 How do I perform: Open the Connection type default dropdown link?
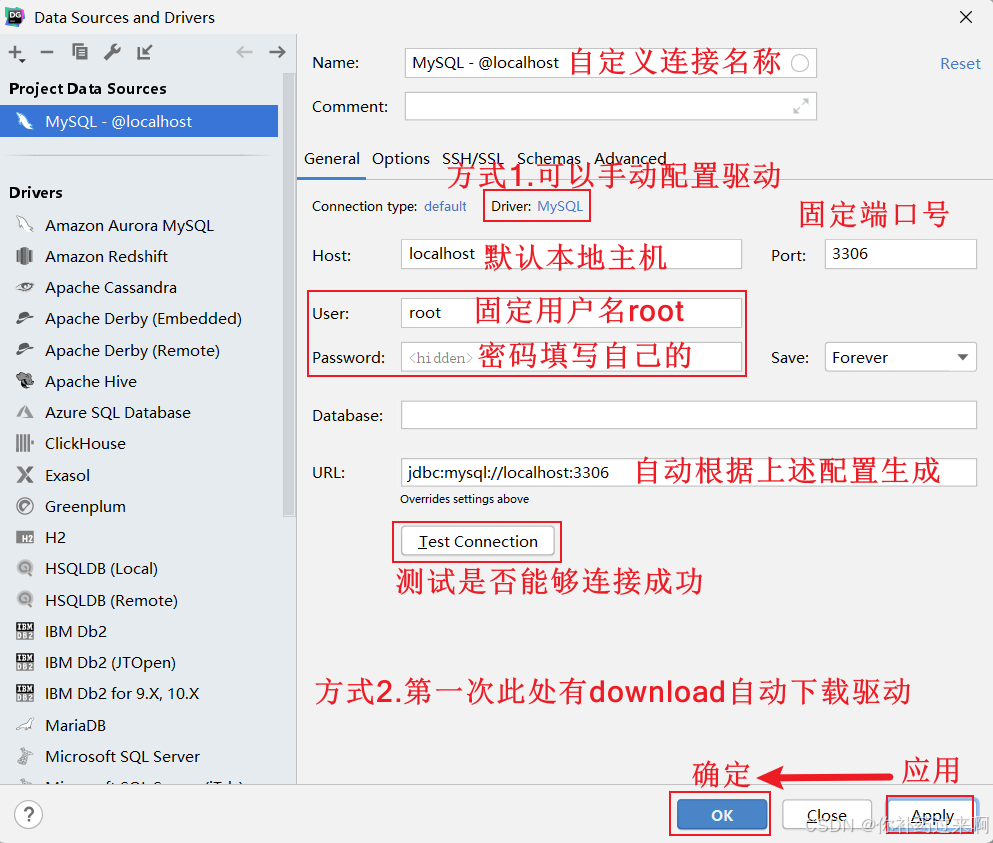click(x=445, y=206)
